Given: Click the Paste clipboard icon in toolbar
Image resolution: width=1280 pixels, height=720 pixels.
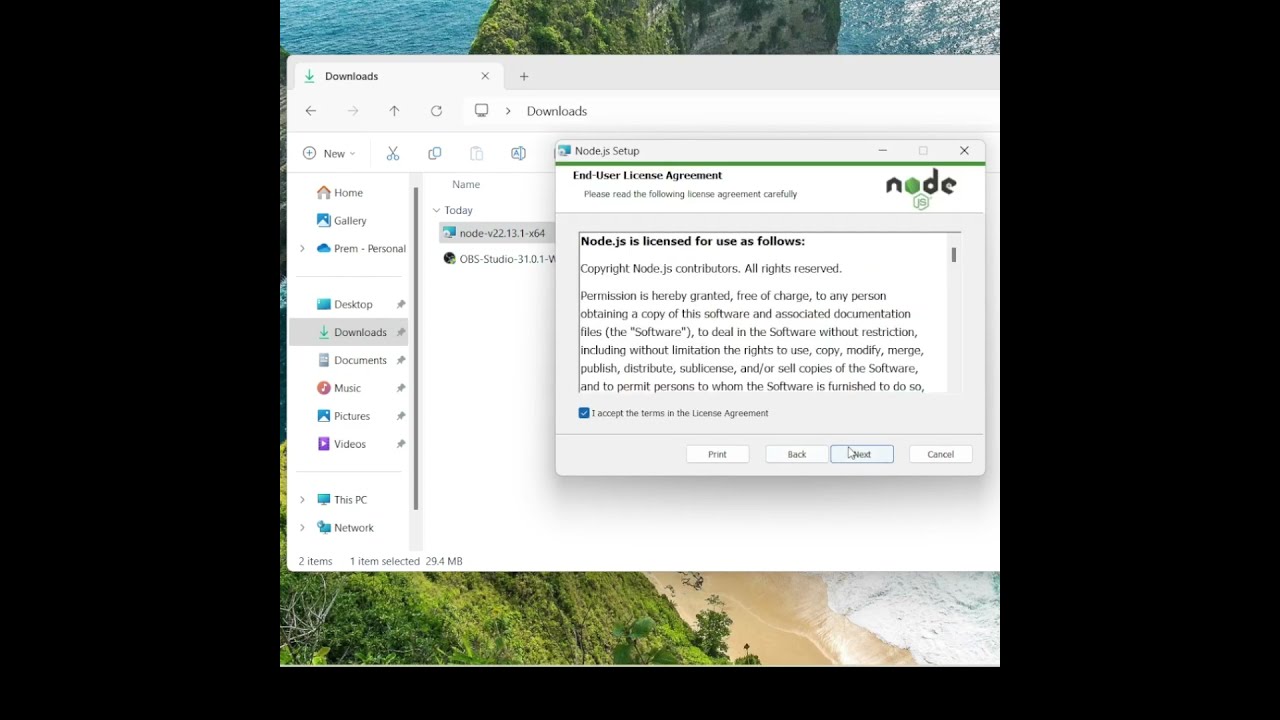Looking at the screenshot, I should click(x=476, y=153).
